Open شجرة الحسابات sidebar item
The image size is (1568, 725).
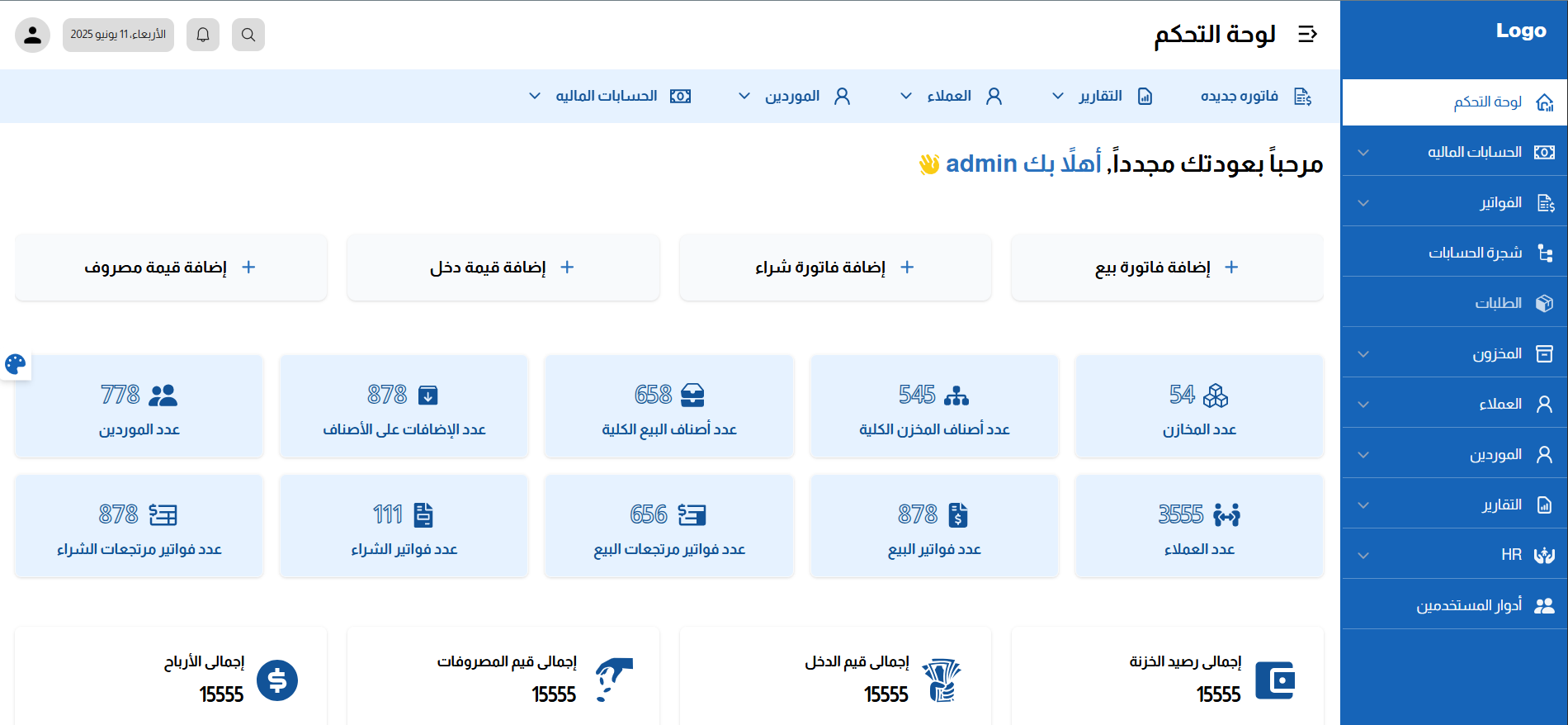[1454, 254]
